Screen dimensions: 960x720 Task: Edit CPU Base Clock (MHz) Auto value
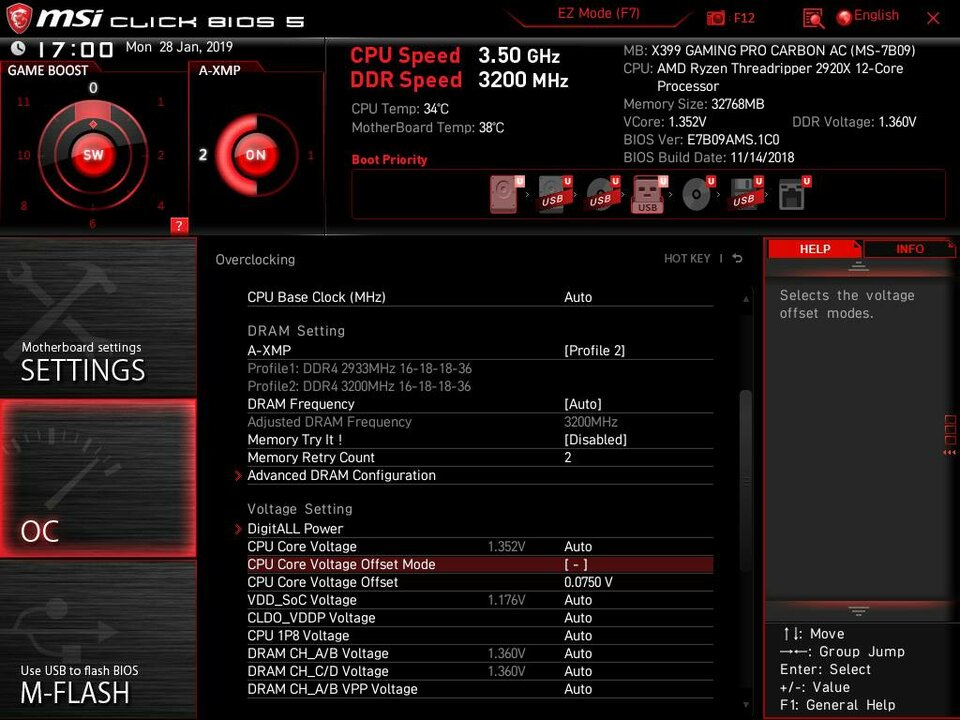click(578, 298)
